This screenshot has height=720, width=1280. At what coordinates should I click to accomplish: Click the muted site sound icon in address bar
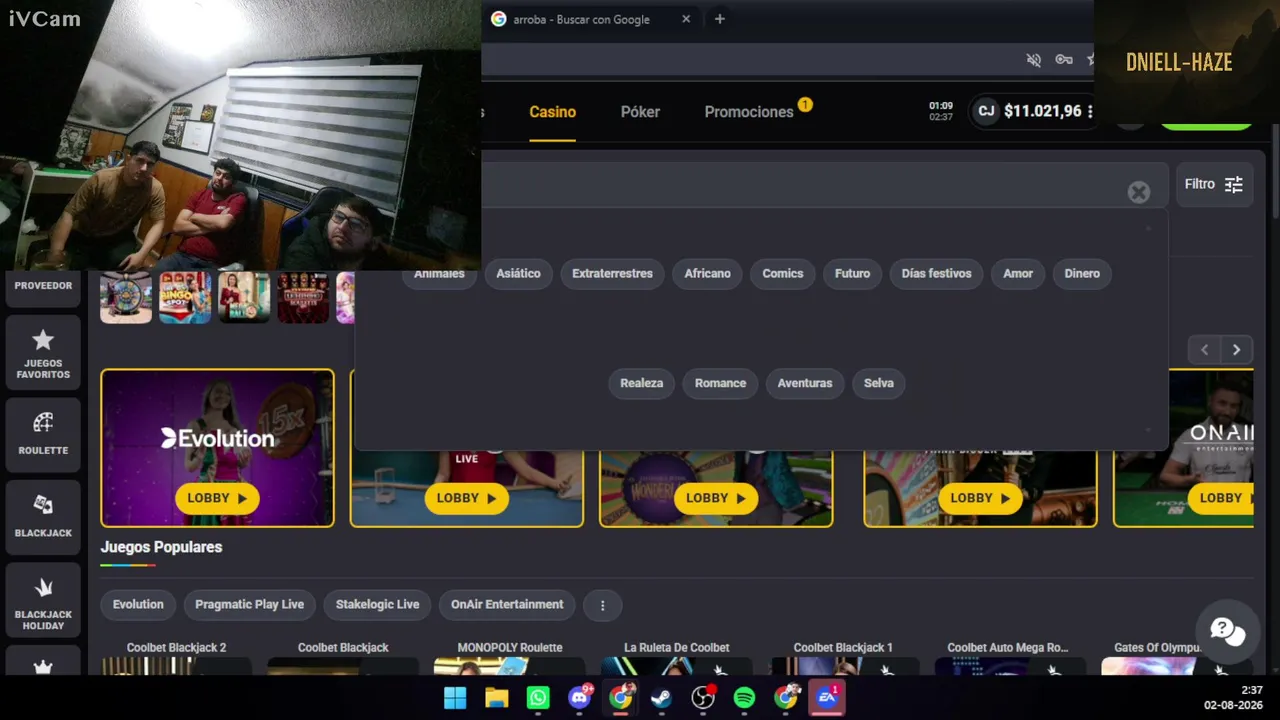tap(1034, 60)
